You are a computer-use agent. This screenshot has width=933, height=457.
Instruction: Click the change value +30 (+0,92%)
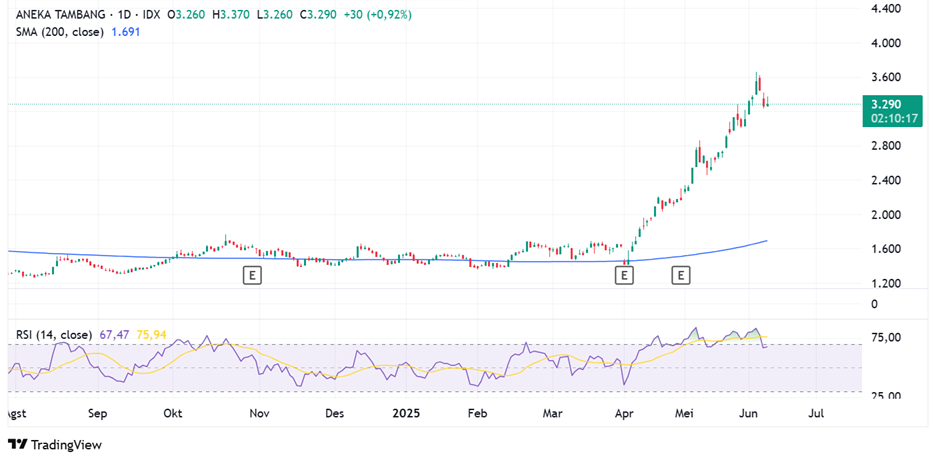(x=378, y=15)
